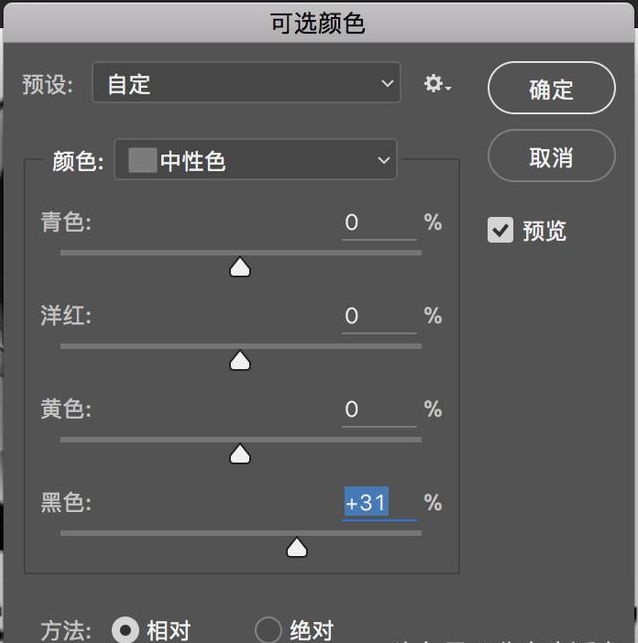Select the 绝对 absolute method radio button
Viewport: 638px width, 643px height.
268,630
